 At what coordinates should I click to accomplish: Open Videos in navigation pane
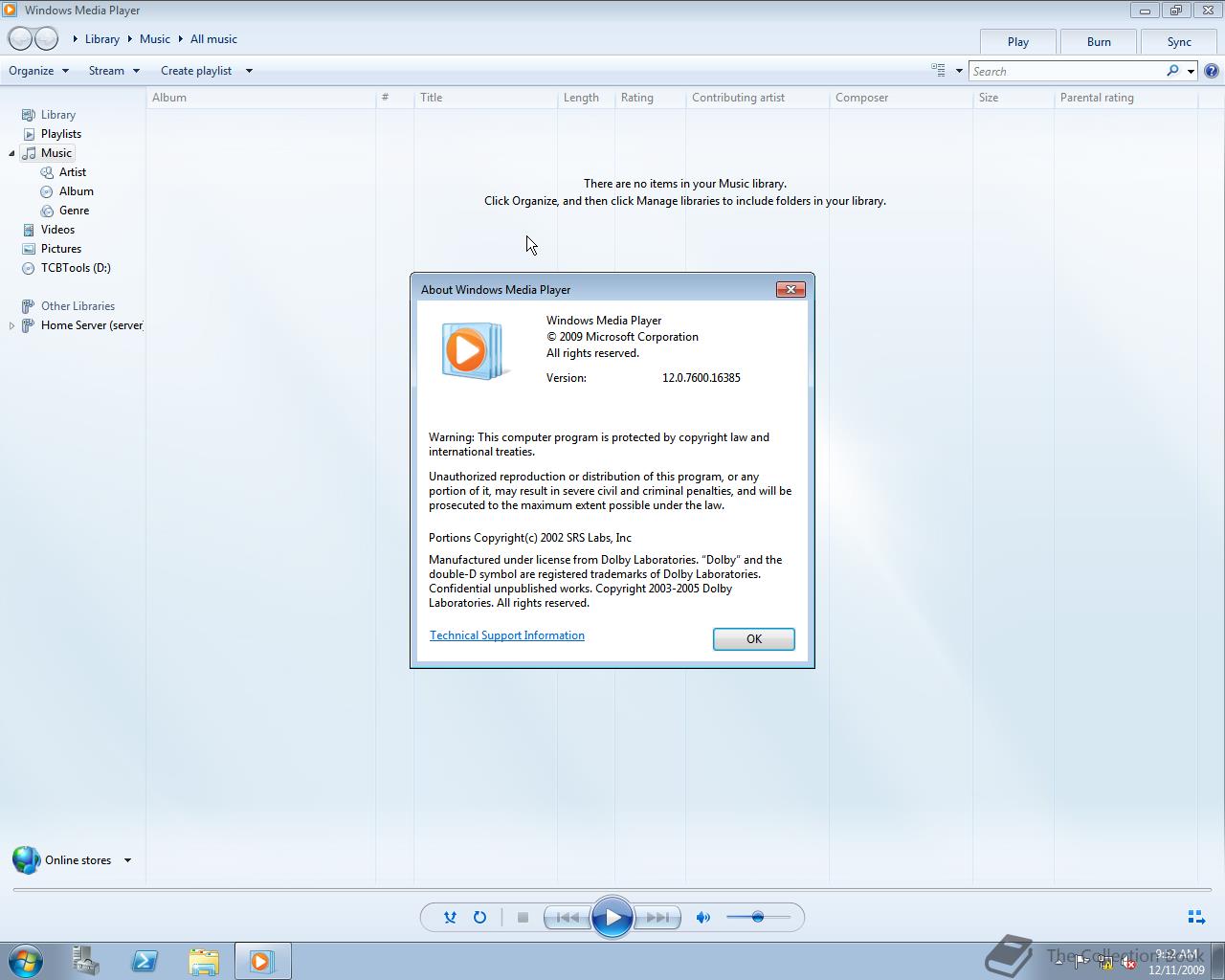point(57,230)
